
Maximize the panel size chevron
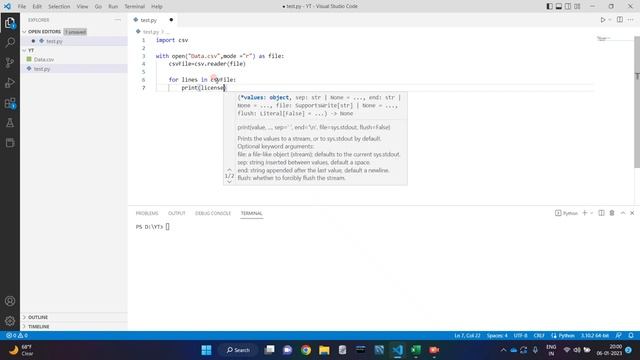click(x=623, y=213)
